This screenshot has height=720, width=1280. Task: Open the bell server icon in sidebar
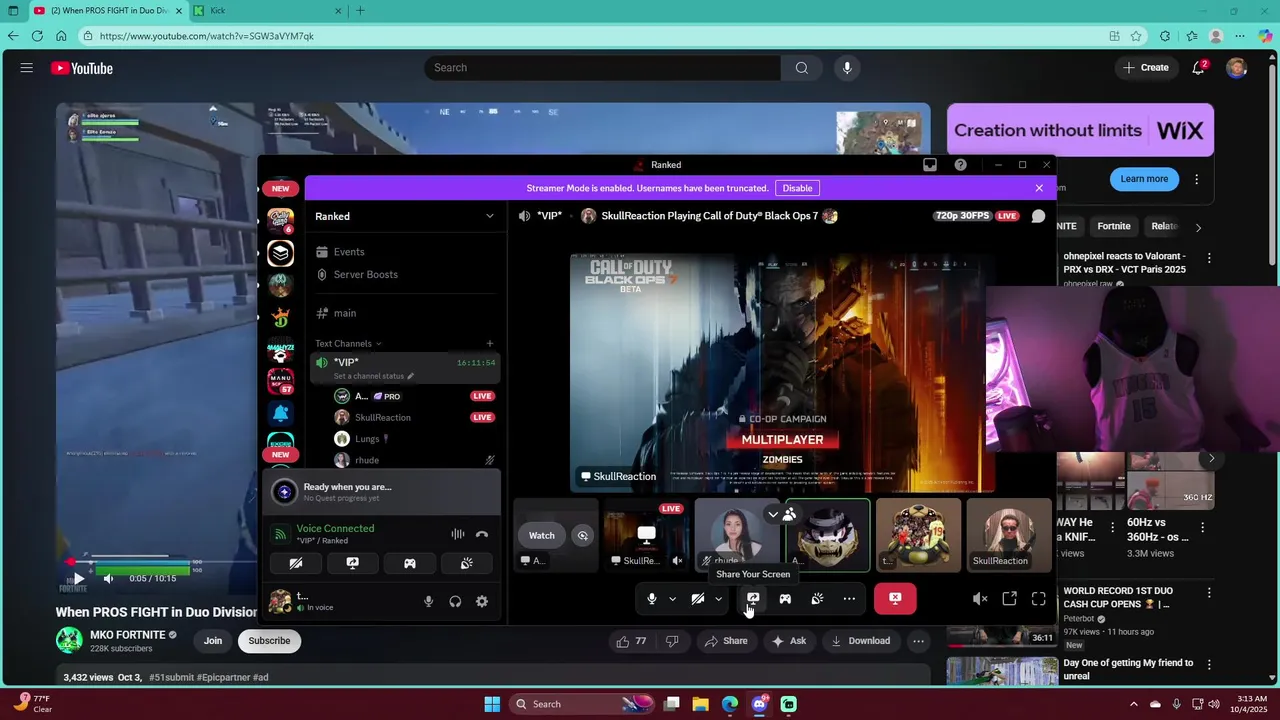point(280,412)
